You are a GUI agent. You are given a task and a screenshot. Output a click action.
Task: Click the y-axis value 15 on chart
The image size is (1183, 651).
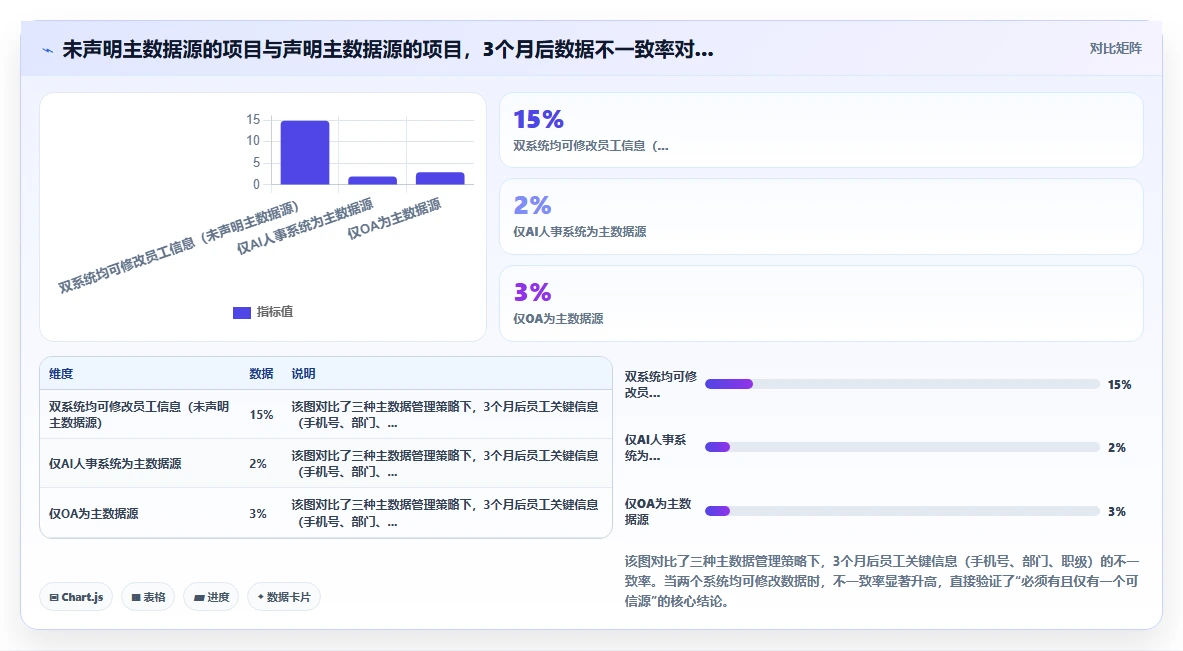253,119
